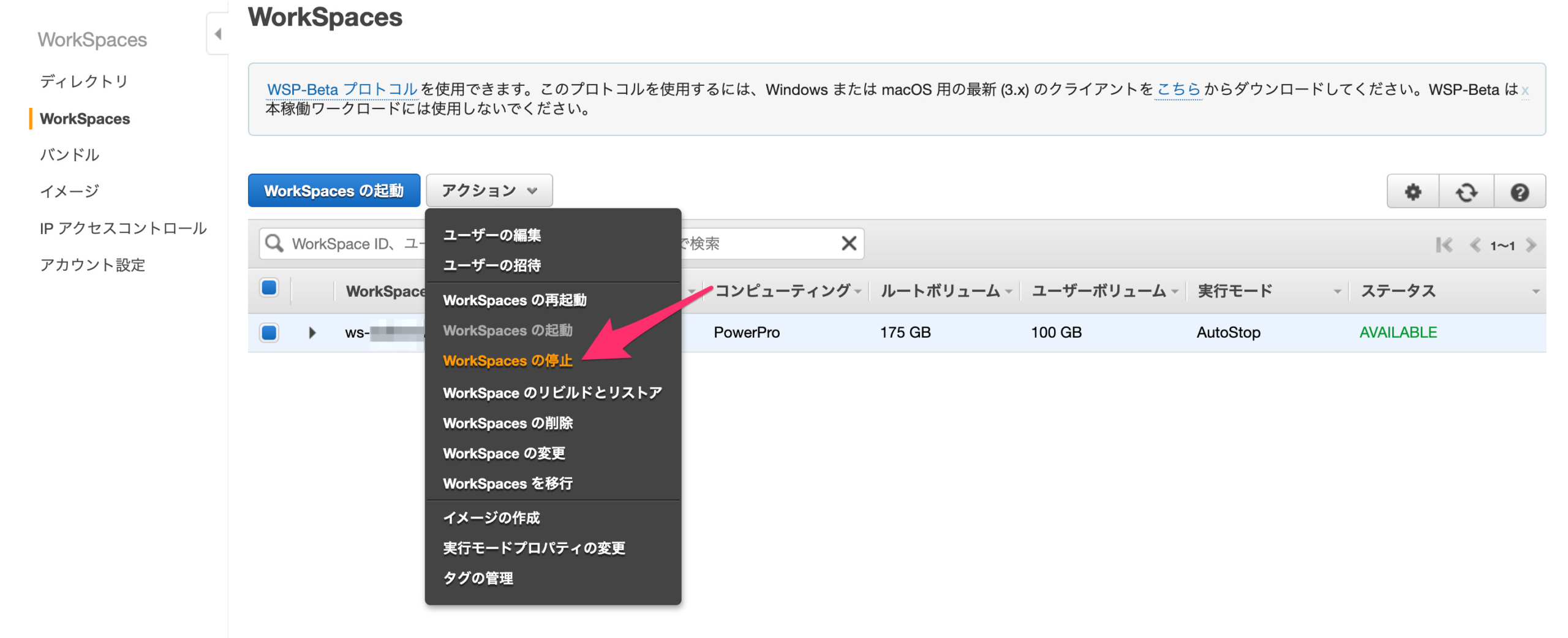The image size is (1568, 638).
Task: Open ディレクトリ in sidebar
Action: point(84,82)
